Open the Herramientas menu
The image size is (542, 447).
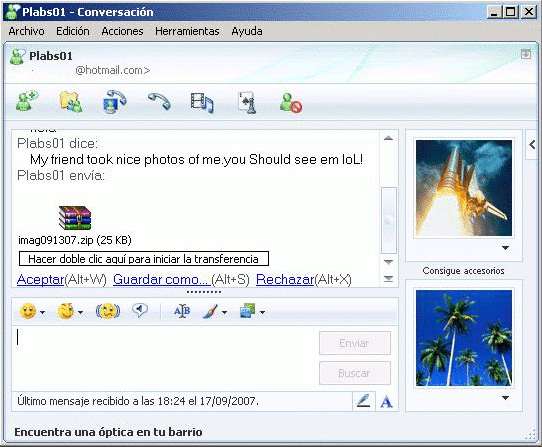(187, 31)
